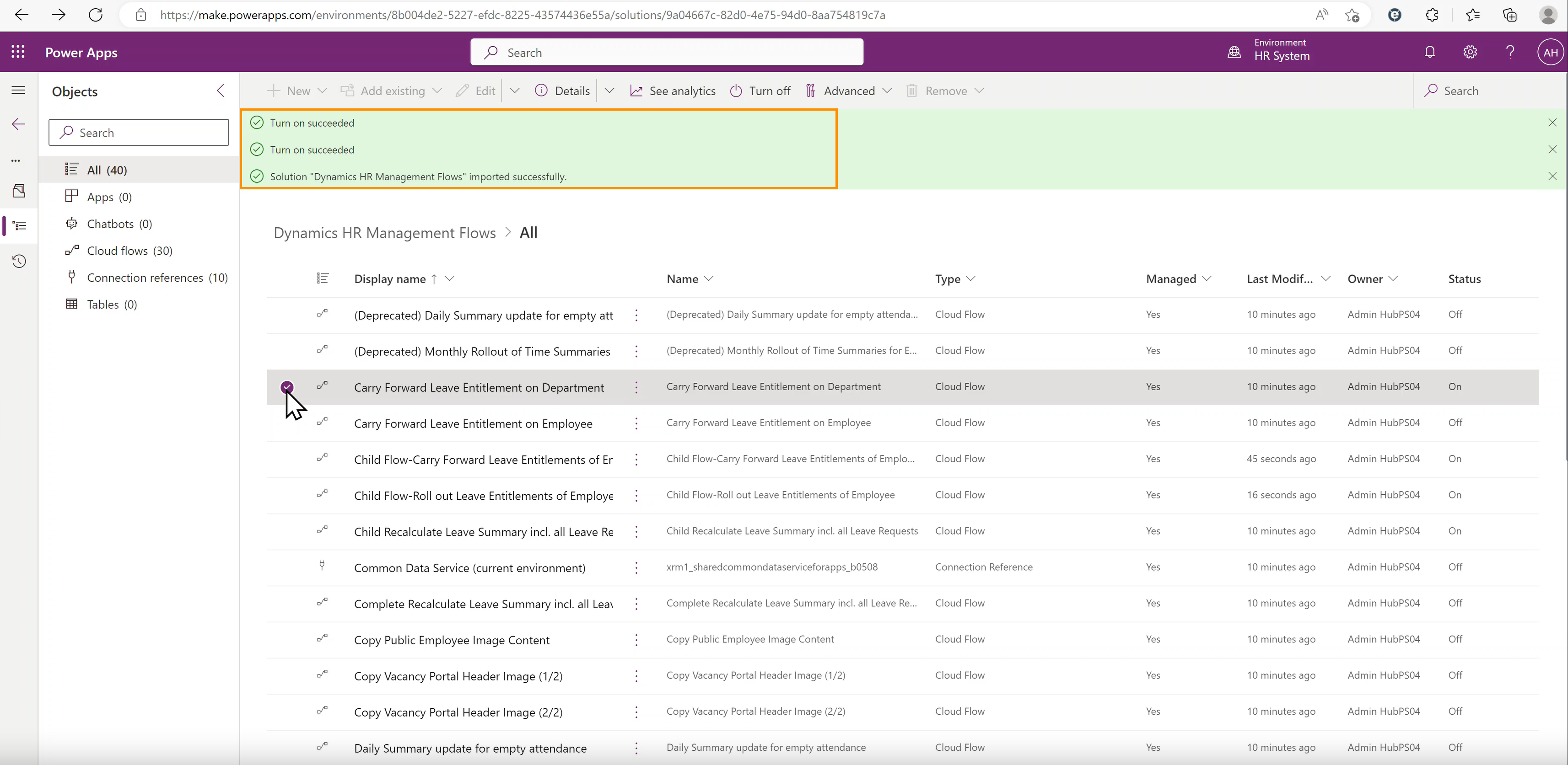
Task: Collapse the Objects pane with chevron
Action: (x=221, y=91)
